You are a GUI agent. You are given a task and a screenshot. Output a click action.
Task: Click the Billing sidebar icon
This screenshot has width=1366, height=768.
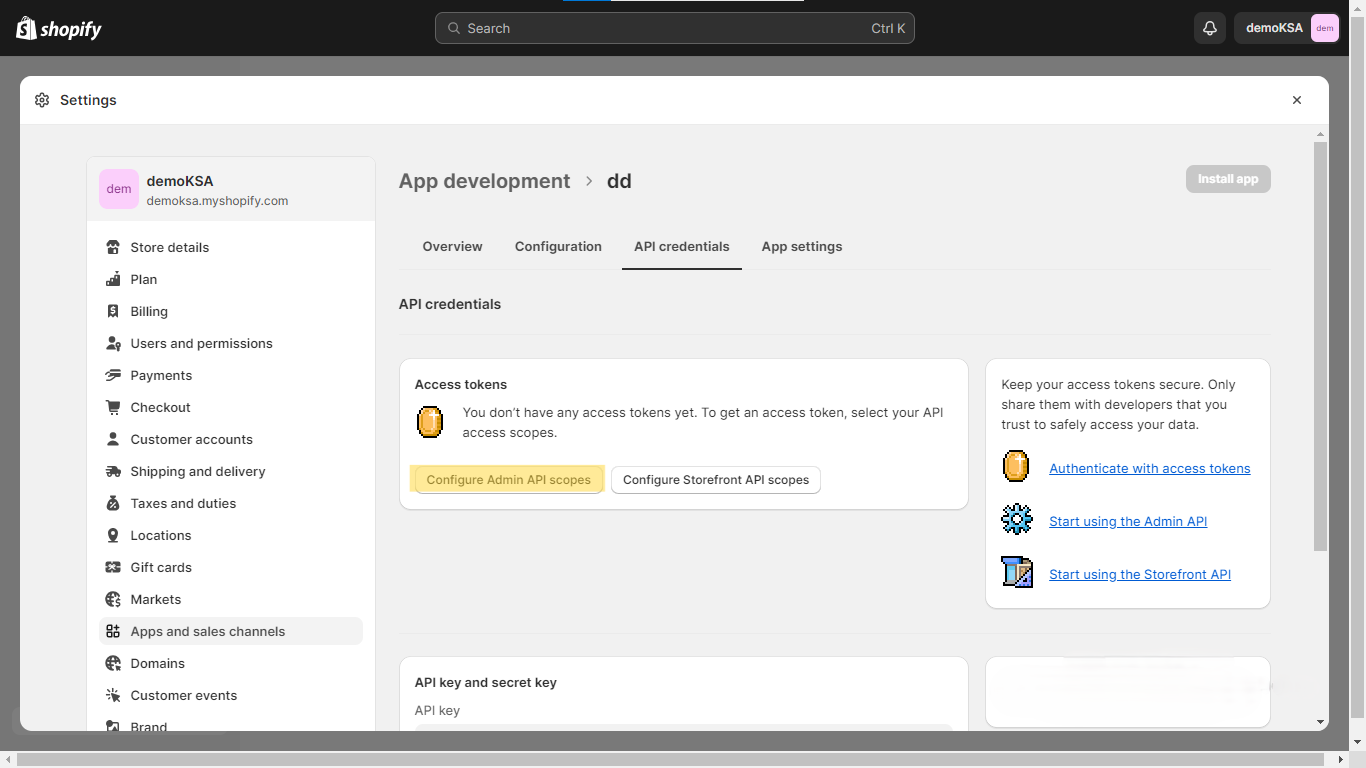point(113,311)
